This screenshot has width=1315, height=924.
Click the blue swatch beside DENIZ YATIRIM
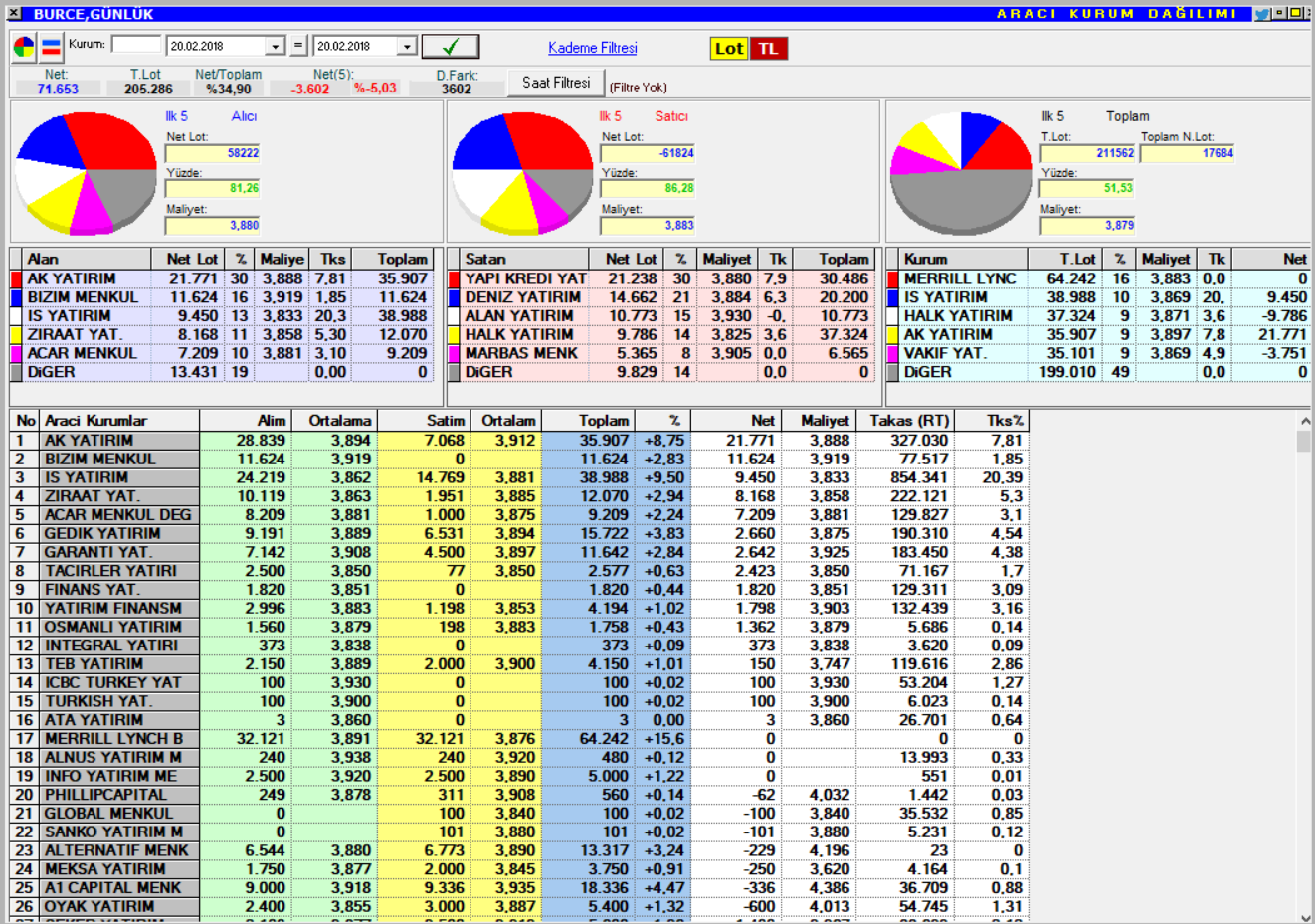click(x=454, y=297)
